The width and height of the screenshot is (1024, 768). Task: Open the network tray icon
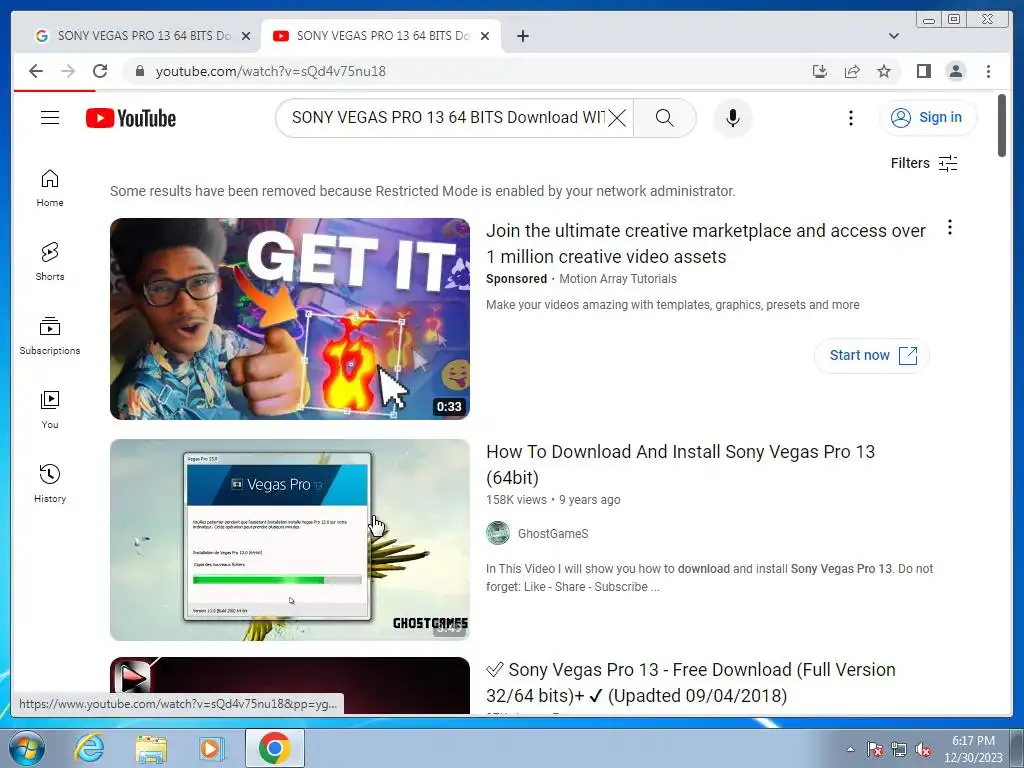point(899,749)
